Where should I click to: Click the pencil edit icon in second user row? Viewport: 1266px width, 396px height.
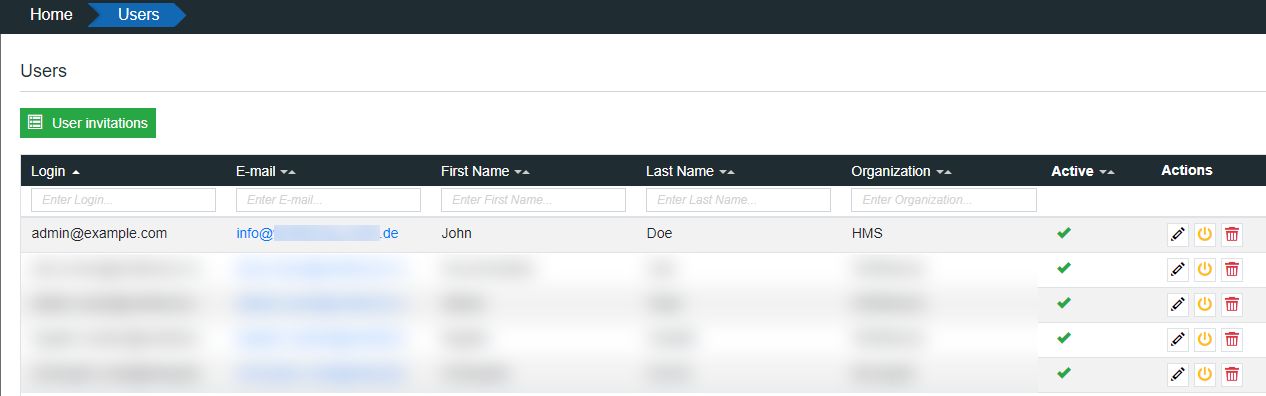pos(1178,269)
